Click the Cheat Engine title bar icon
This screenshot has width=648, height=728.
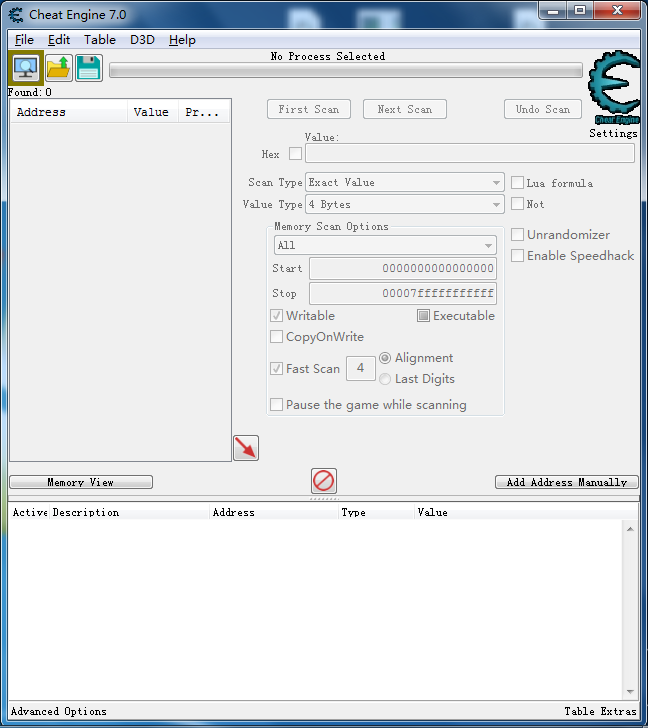pyautogui.click(x=16, y=15)
